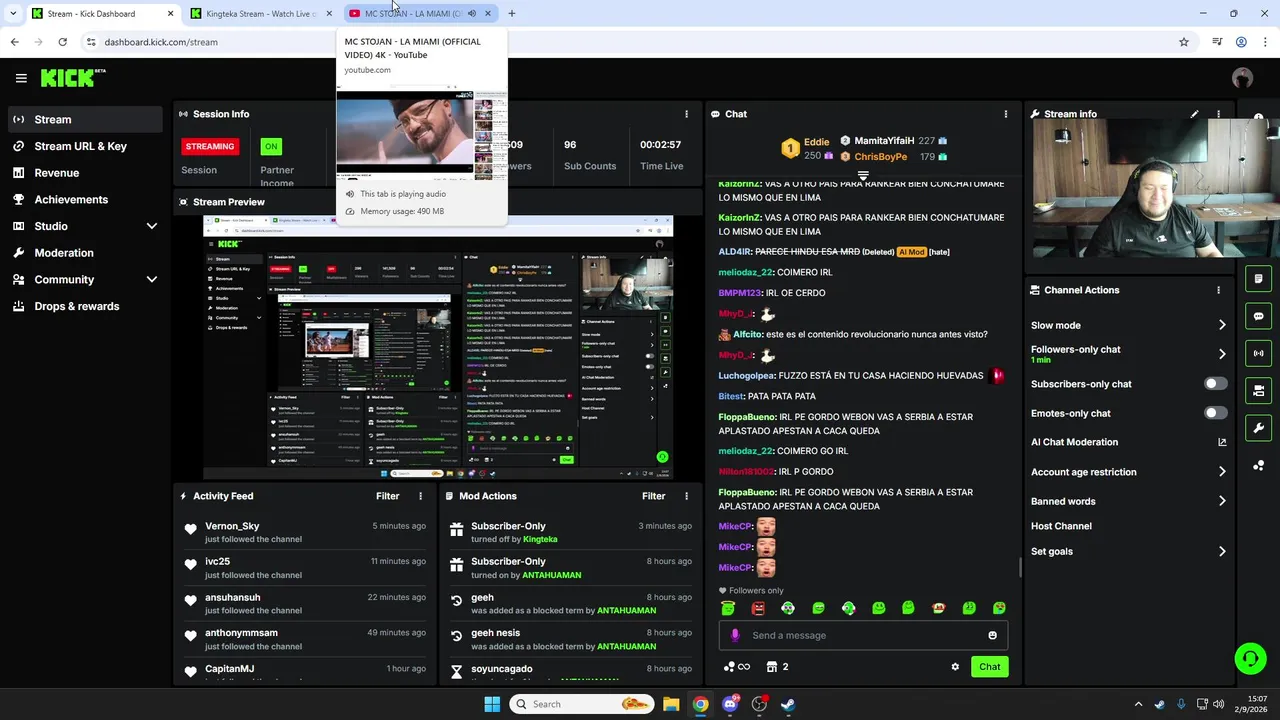Screen dimensions: 1280x720
Task: Open Slow mode options arrow
Action: click(x=1222, y=325)
